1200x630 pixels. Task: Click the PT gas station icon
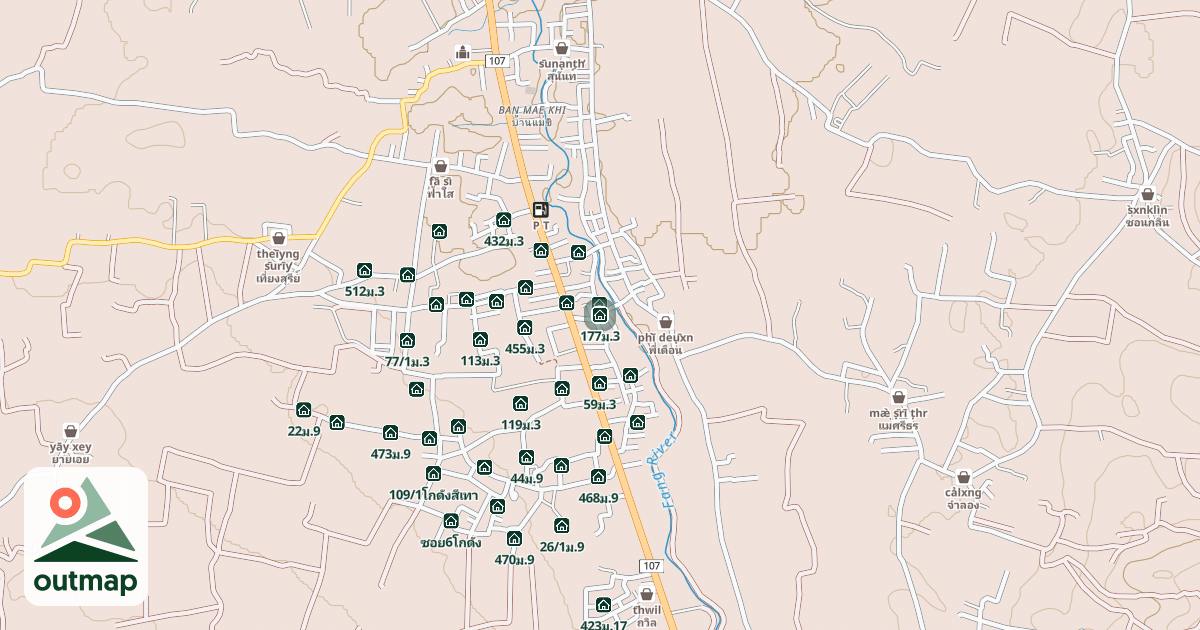point(541,210)
